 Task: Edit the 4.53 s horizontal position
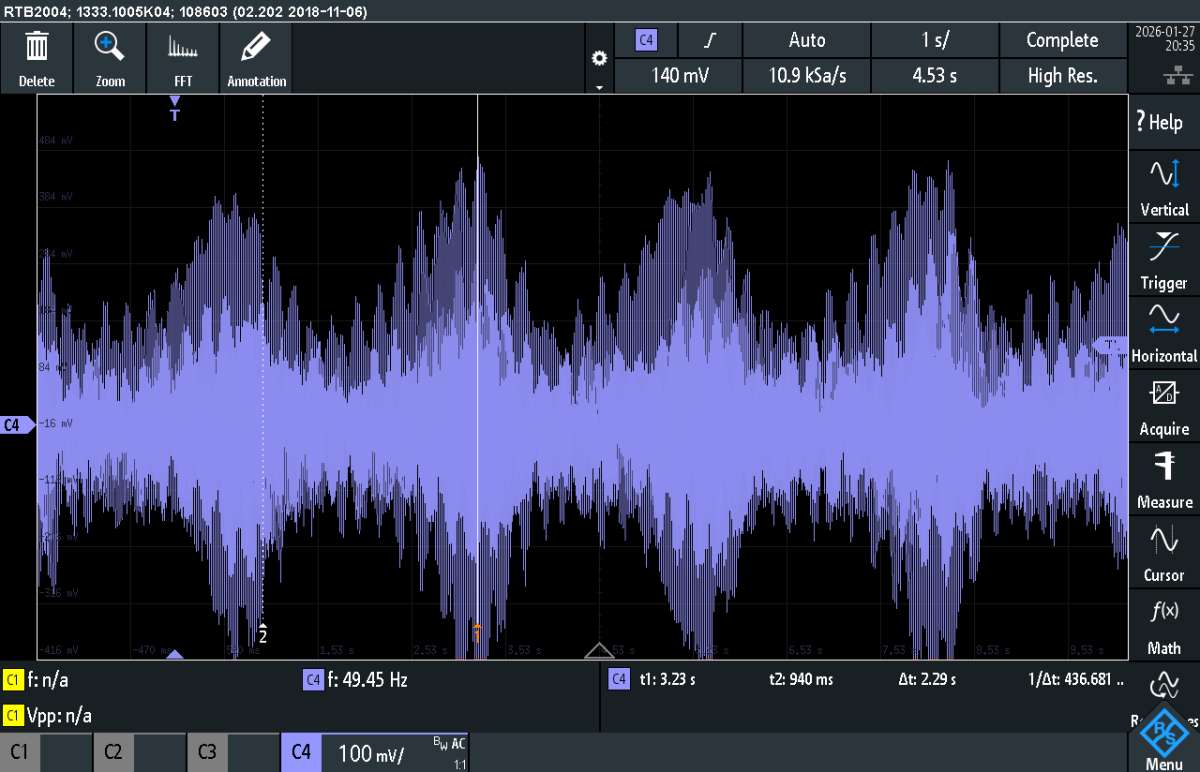[935, 75]
